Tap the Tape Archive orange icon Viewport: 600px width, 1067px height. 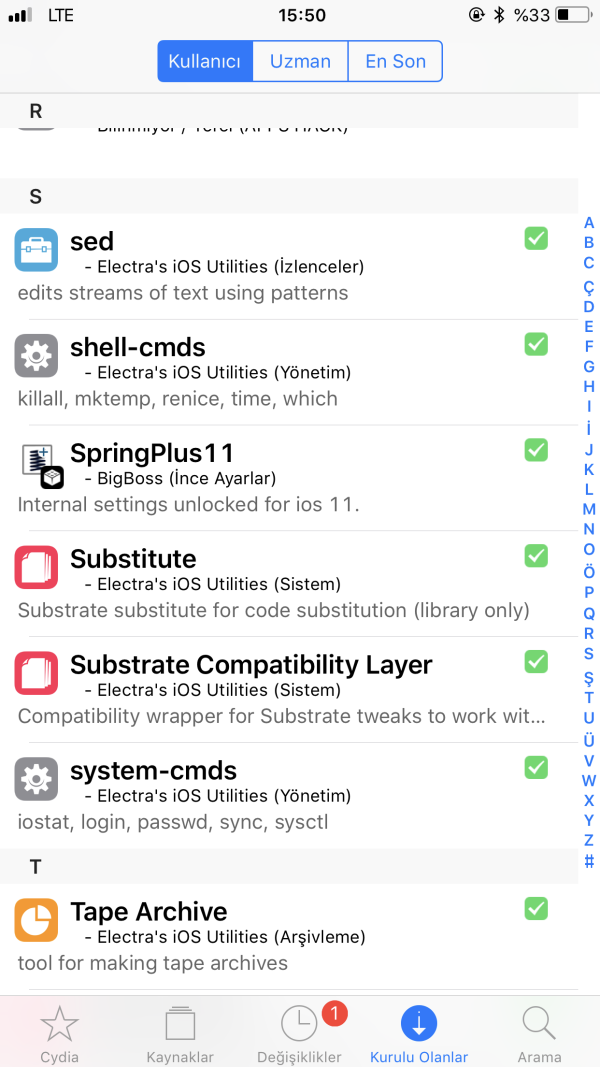[36, 921]
